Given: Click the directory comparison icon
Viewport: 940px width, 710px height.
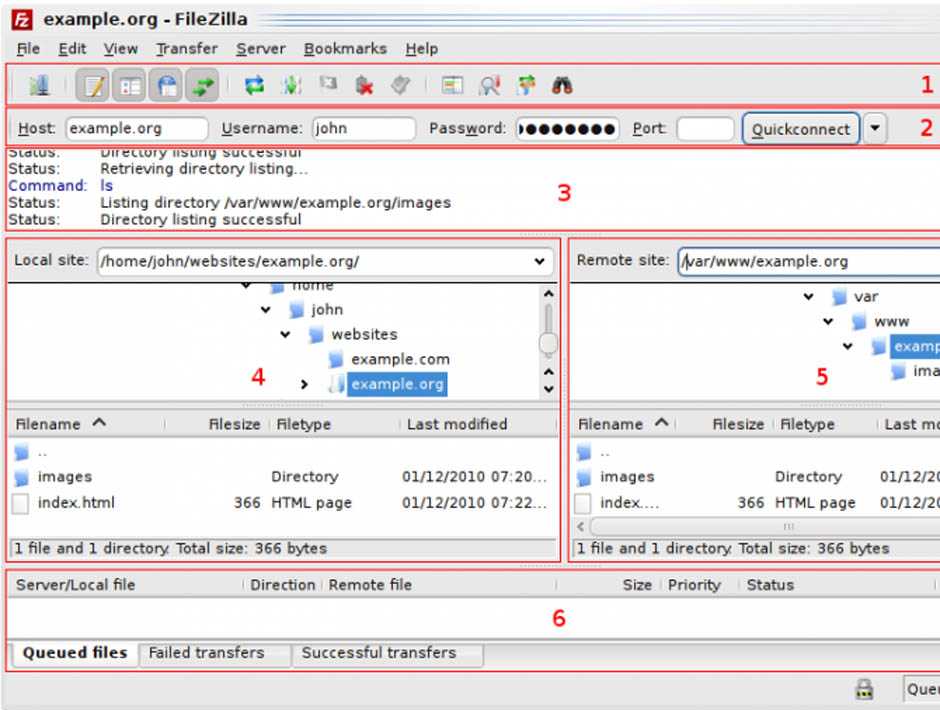Looking at the screenshot, I should [489, 86].
